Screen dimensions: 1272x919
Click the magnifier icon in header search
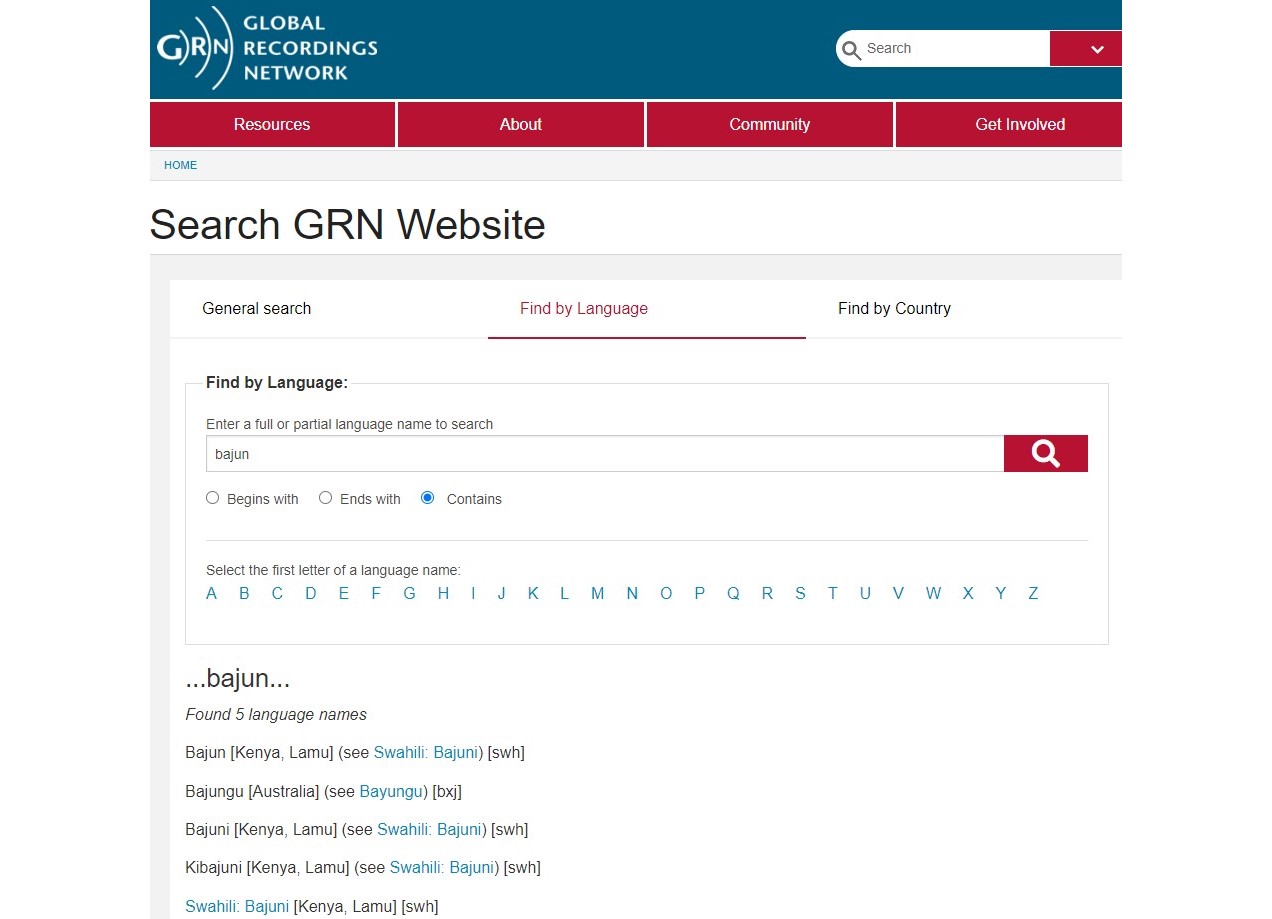tap(851, 50)
